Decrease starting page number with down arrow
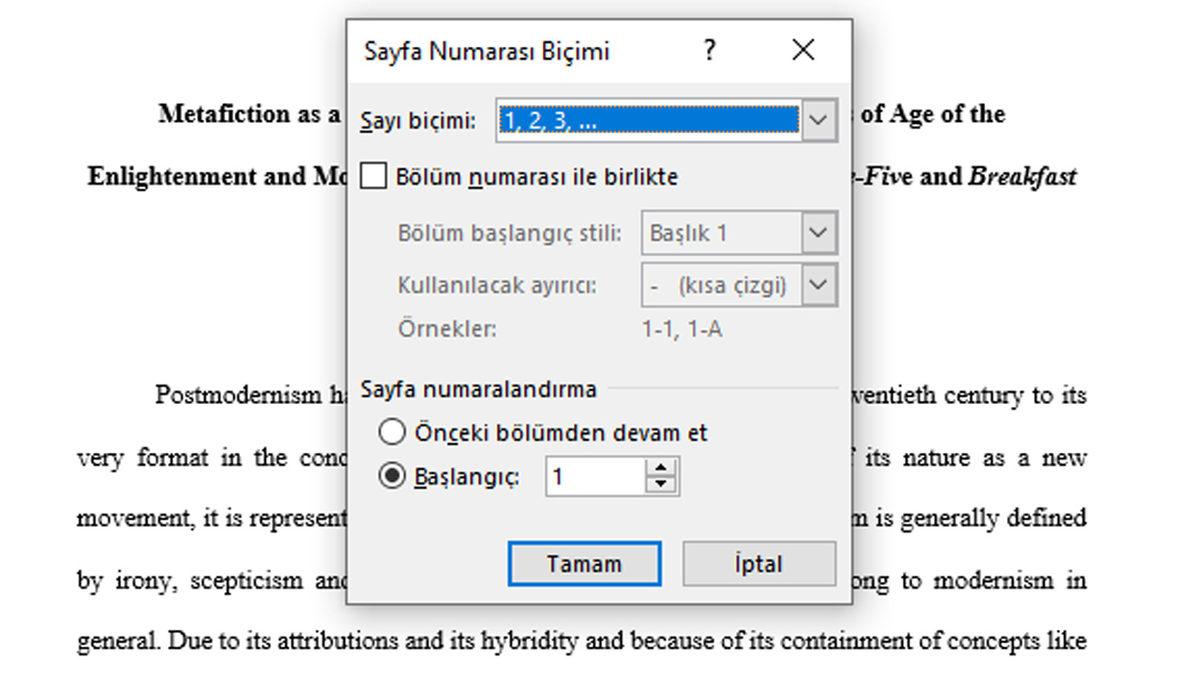This screenshot has width=1200, height=675. [x=660, y=486]
